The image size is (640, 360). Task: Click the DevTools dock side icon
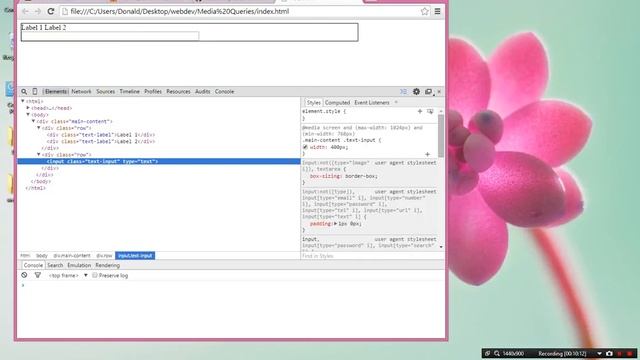[428, 91]
